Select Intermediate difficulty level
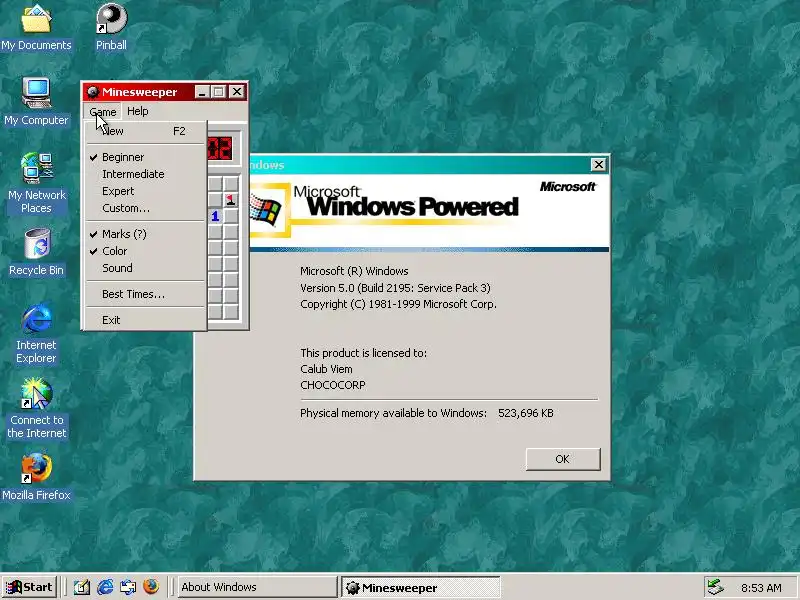 click(145, 174)
